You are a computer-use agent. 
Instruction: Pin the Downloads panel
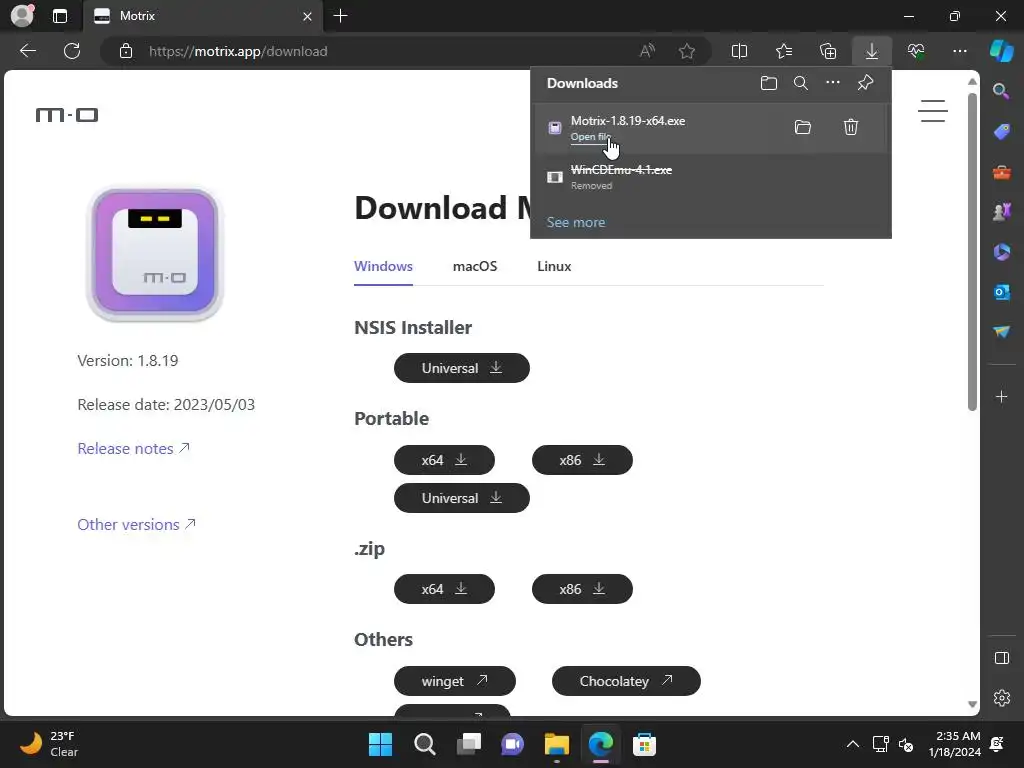[865, 83]
